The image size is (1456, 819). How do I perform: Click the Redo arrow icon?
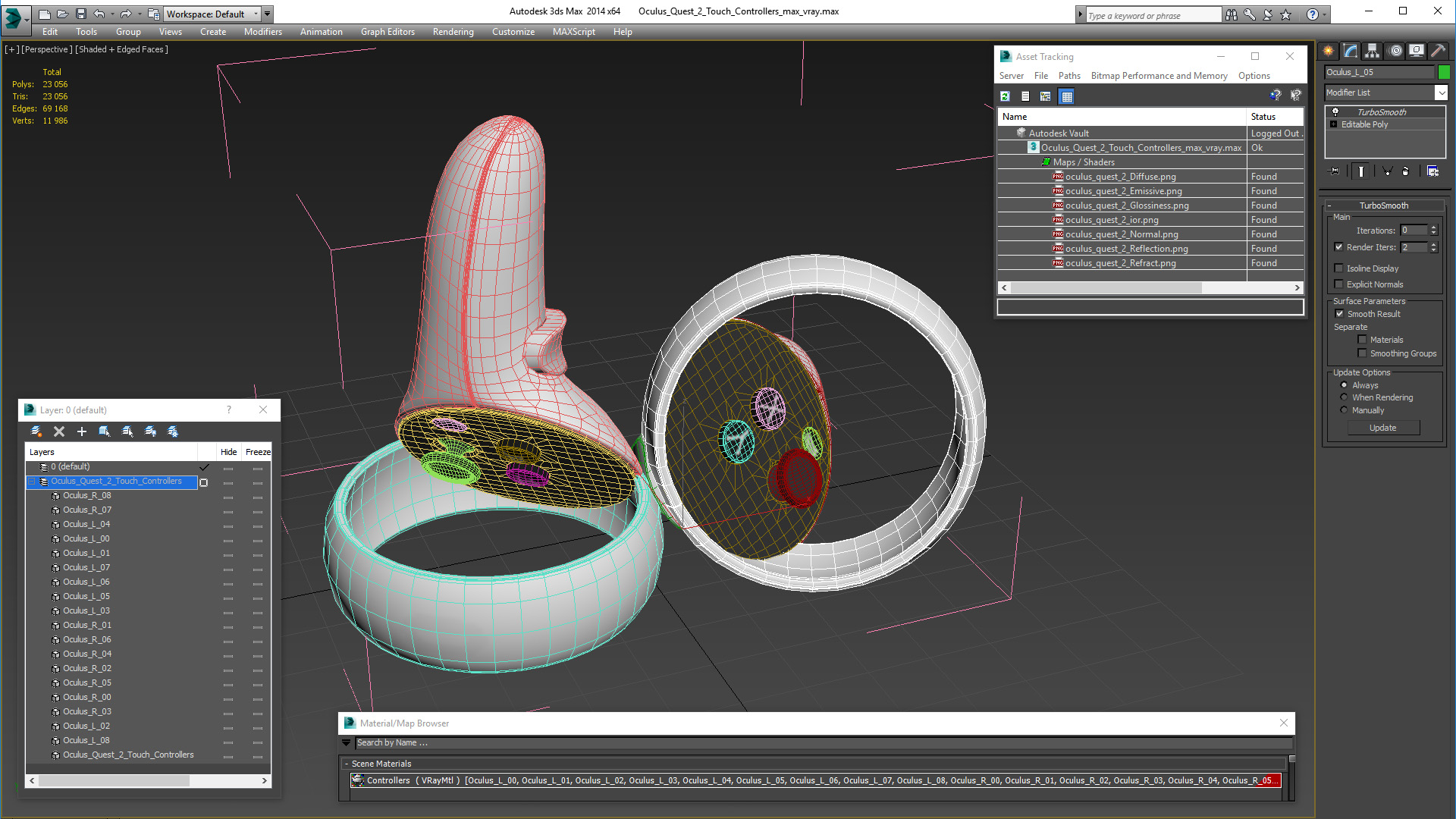coord(126,14)
